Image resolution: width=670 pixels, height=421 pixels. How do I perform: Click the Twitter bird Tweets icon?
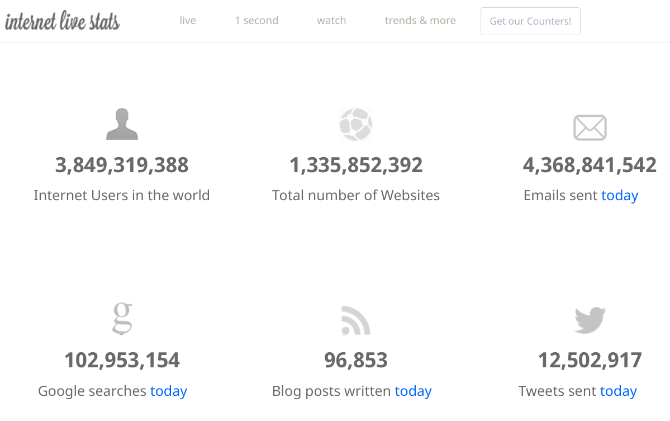(590, 320)
